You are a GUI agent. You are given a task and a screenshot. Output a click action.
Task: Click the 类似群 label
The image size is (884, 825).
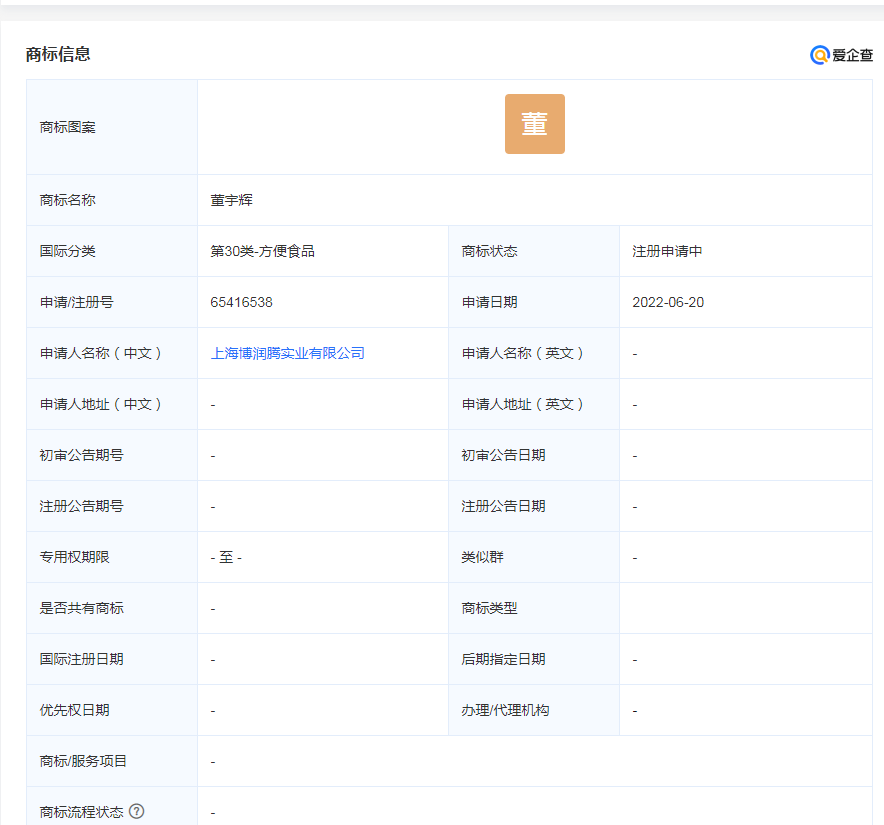[483, 557]
